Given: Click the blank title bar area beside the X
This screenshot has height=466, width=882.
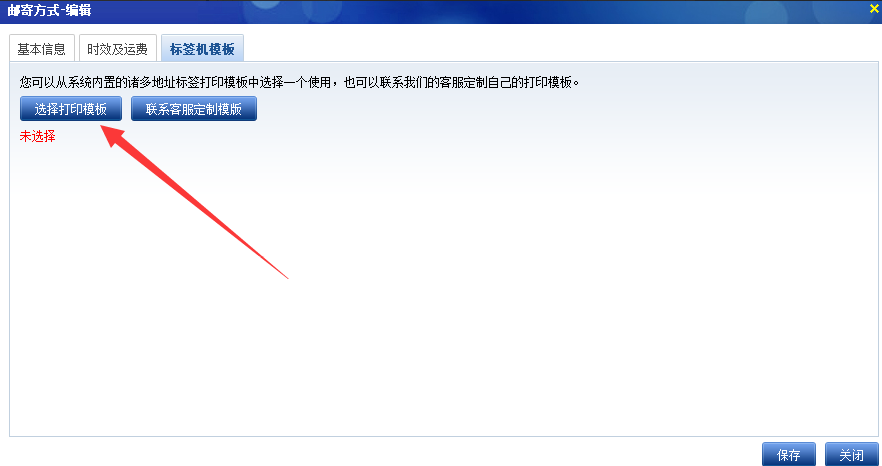Looking at the screenshot, I should point(478,11).
